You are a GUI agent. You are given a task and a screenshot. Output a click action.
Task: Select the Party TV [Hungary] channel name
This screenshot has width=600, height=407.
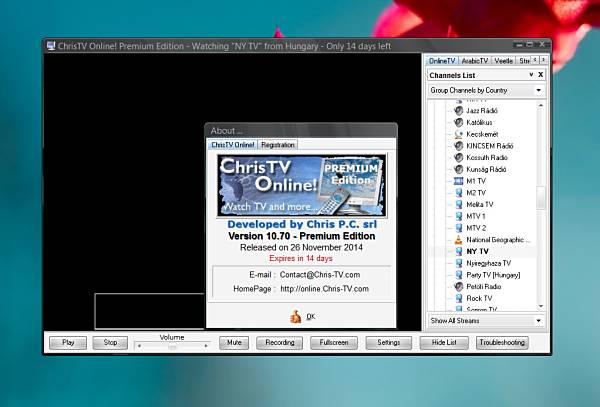(x=493, y=275)
